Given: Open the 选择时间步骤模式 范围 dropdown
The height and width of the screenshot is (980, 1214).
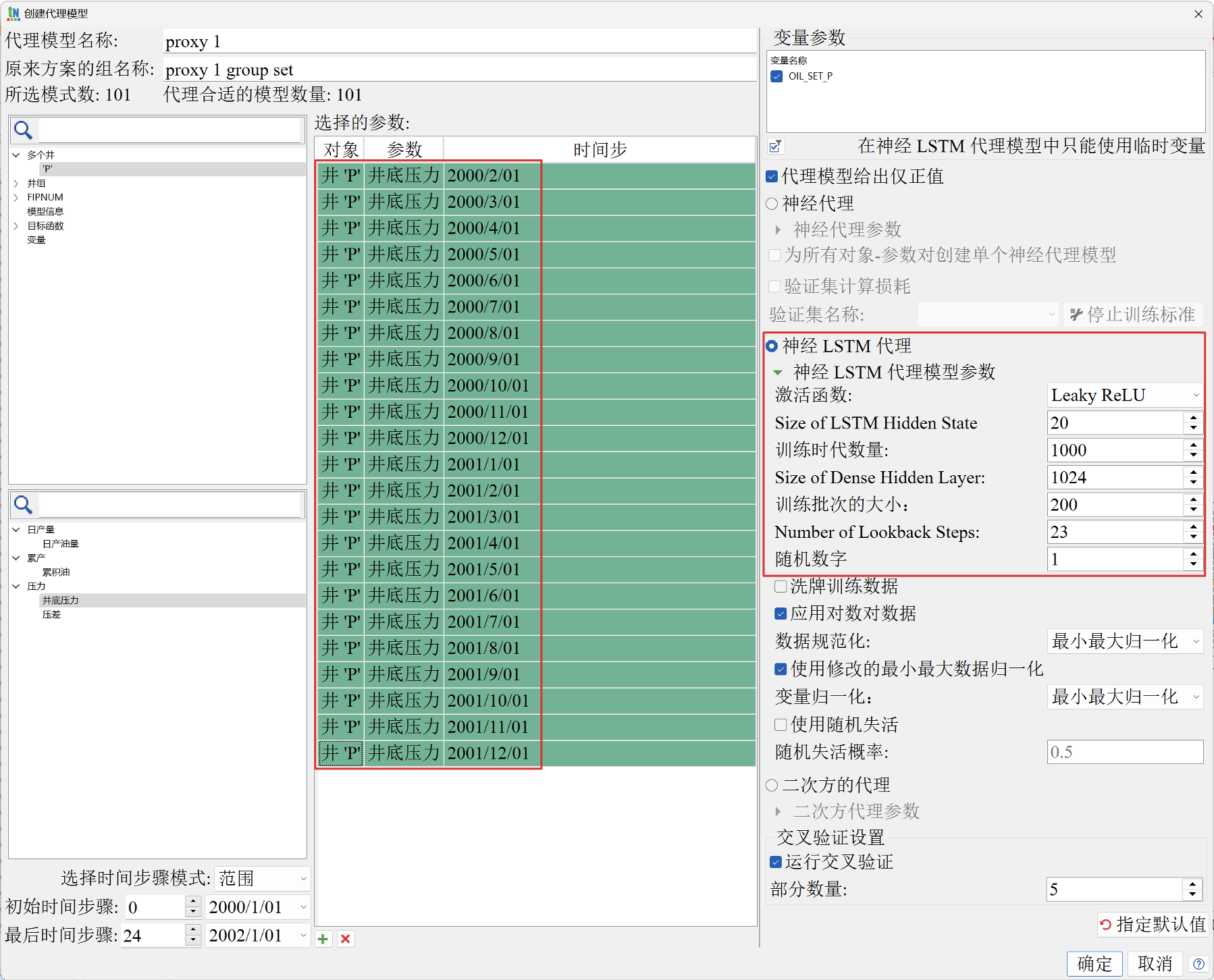Looking at the screenshot, I should (262, 878).
